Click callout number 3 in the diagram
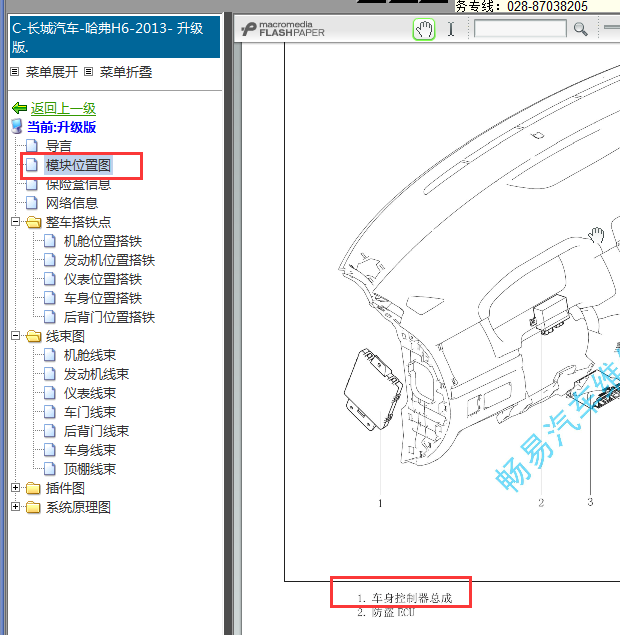620x635 pixels. tap(590, 502)
